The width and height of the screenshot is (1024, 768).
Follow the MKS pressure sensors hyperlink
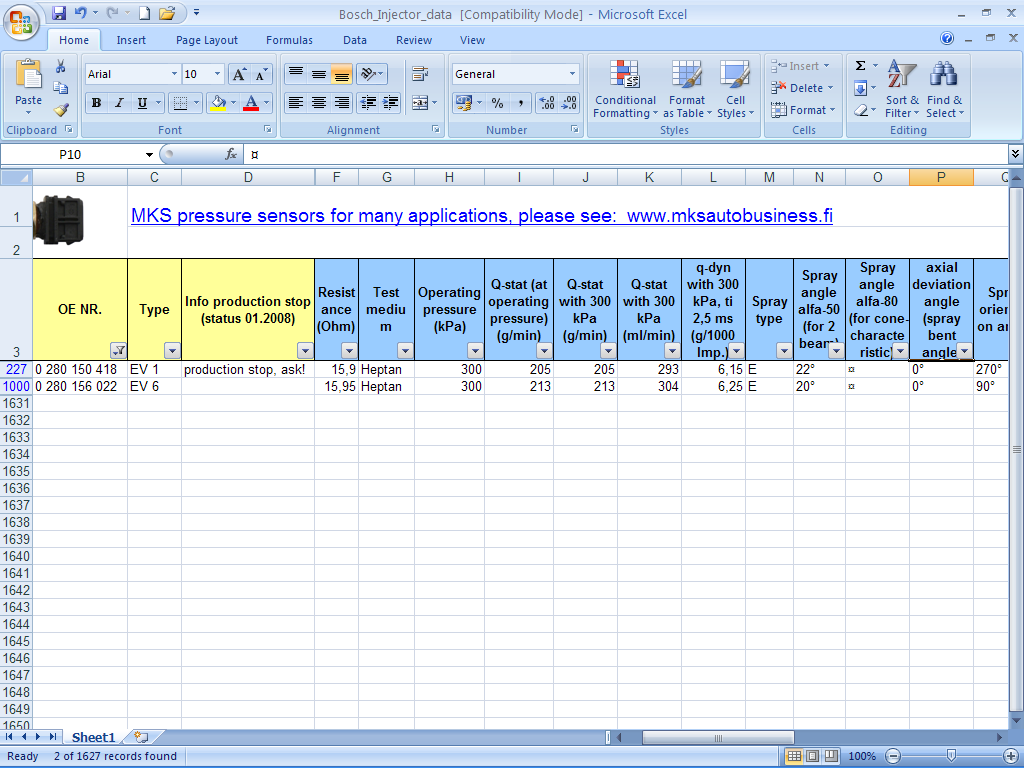point(481,216)
